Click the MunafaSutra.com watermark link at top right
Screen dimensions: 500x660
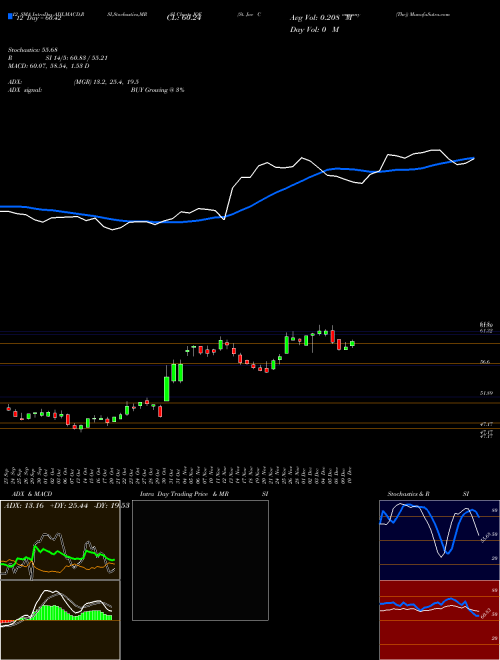click(423, 14)
